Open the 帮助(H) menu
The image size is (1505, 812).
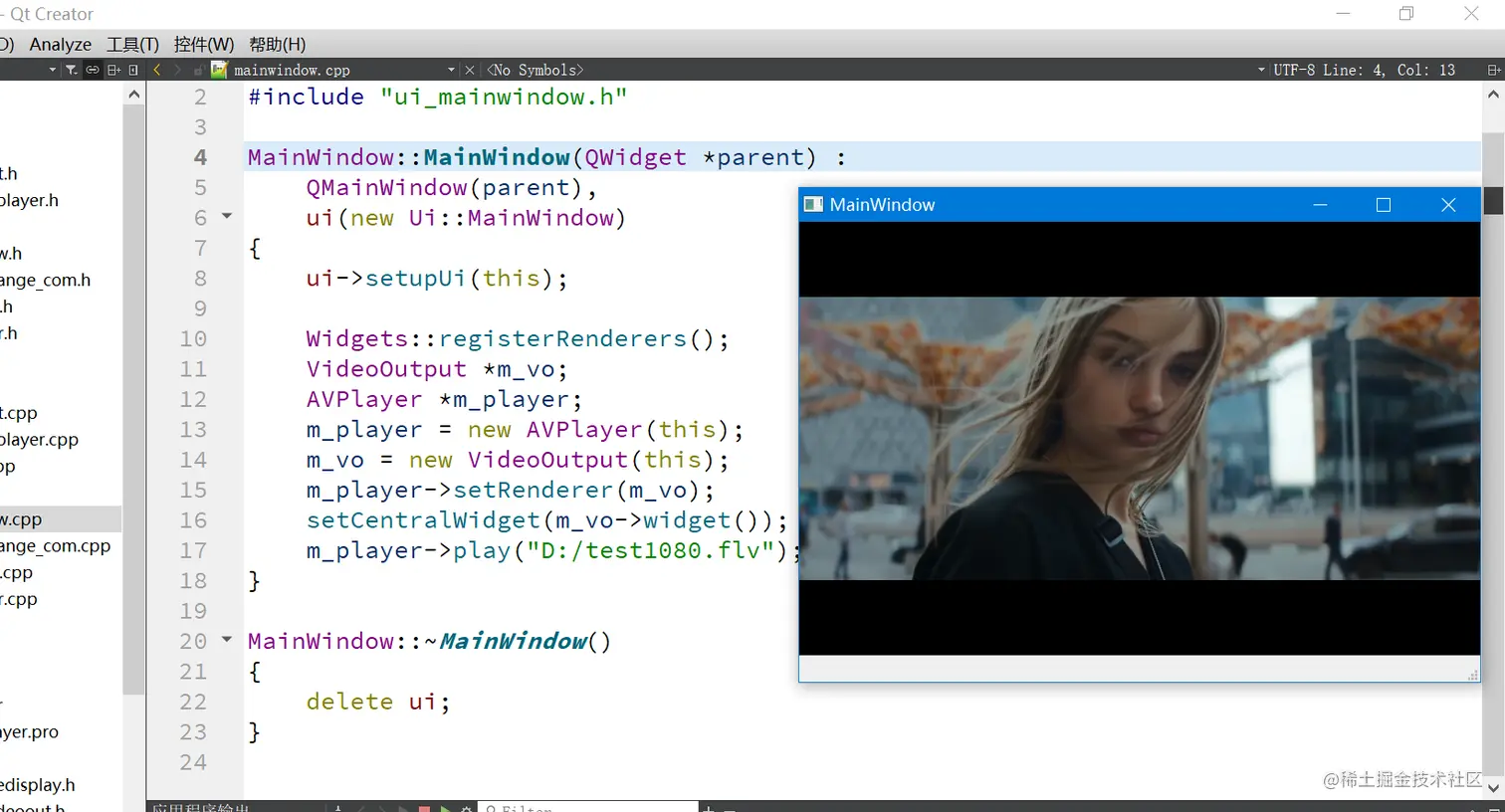tap(277, 44)
